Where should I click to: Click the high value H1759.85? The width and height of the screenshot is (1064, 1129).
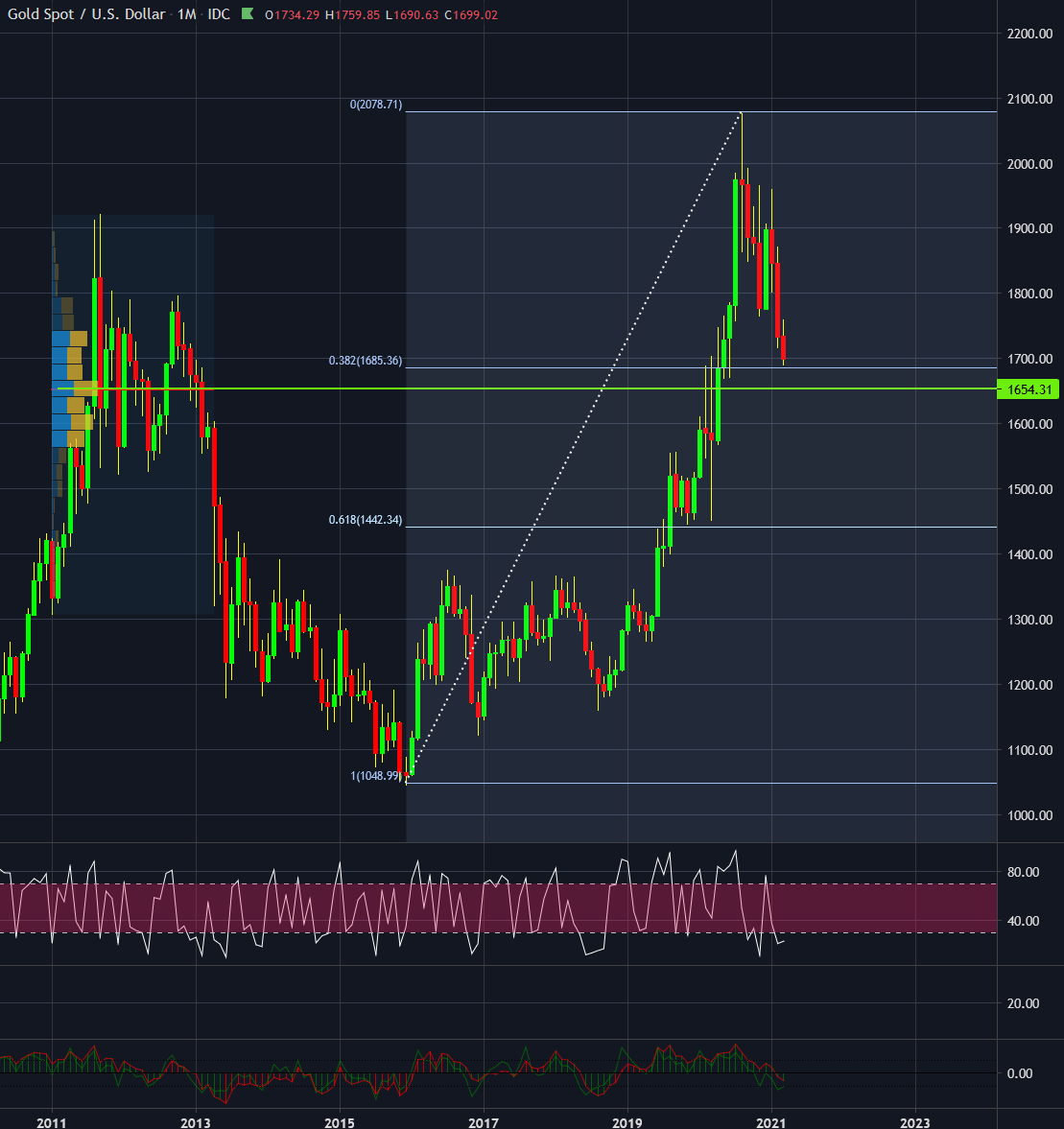click(352, 15)
